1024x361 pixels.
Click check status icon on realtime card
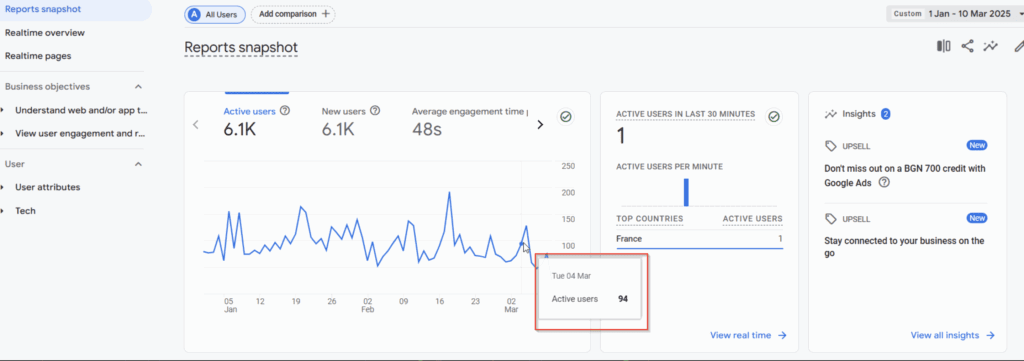(774, 117)
